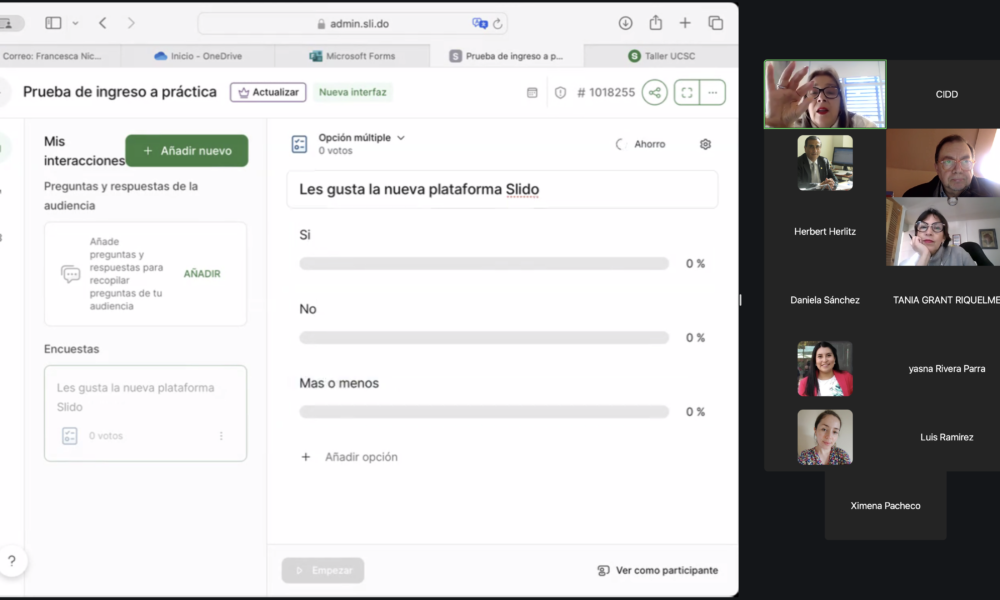Select yasna Rivera Parra participant tile
This screenshot has height=600, width=1000.
[x=946, y=369]
